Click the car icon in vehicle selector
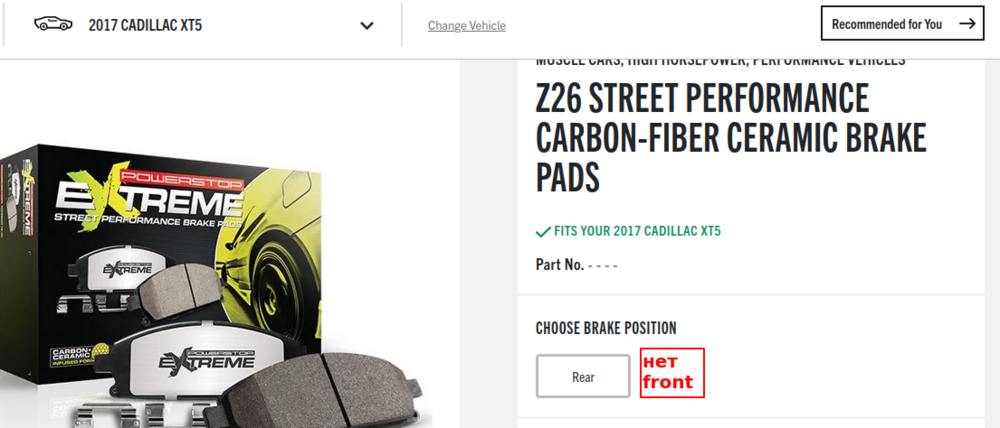The width and height of the screenshot is (1000, 428). 54,25
